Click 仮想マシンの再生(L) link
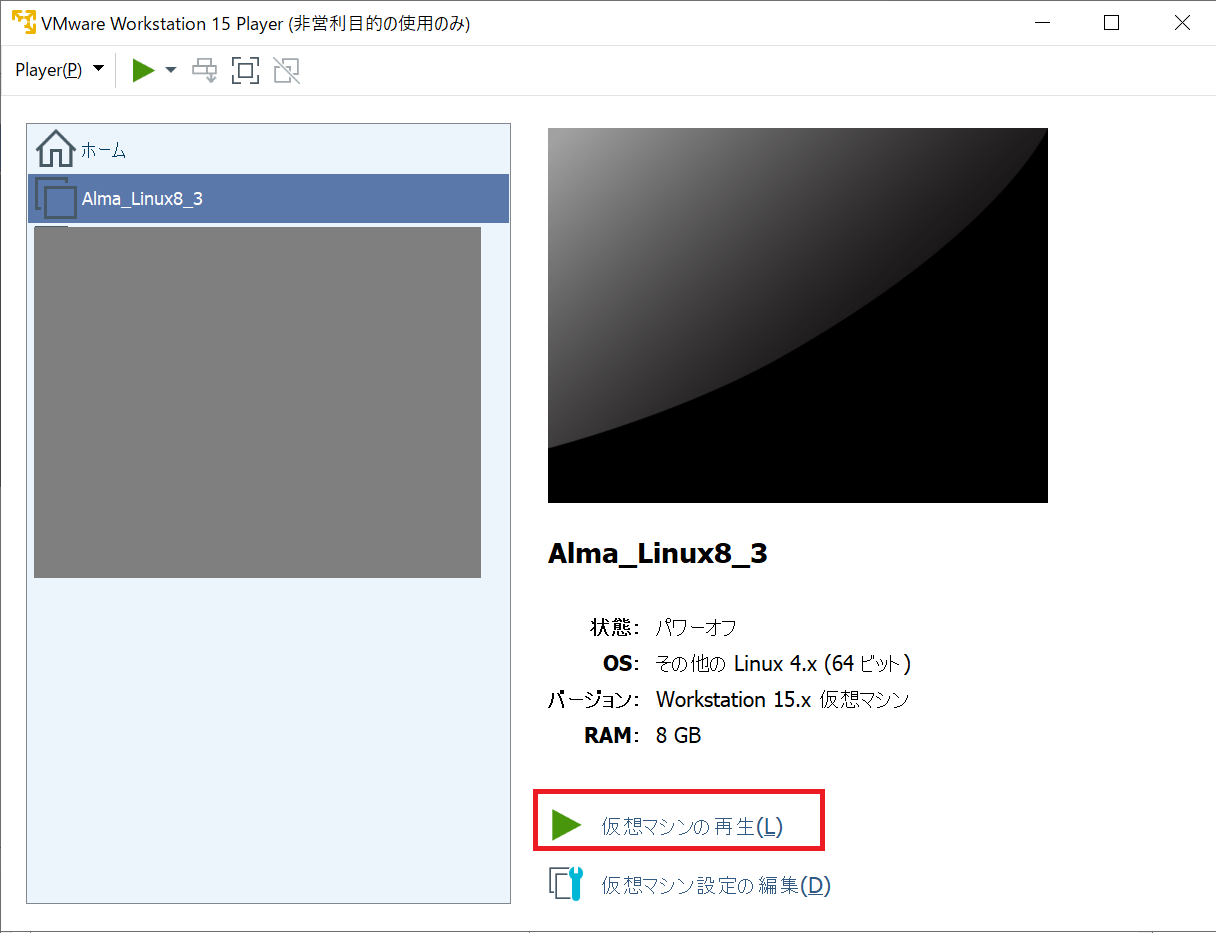1216x933 pixels. [x=692, y=826]
